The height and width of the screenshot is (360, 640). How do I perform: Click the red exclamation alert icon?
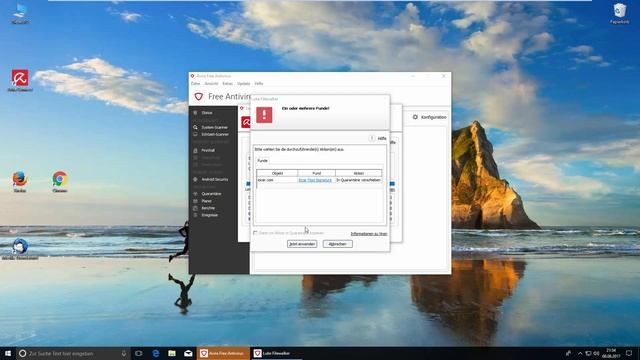tap(264, 114)
